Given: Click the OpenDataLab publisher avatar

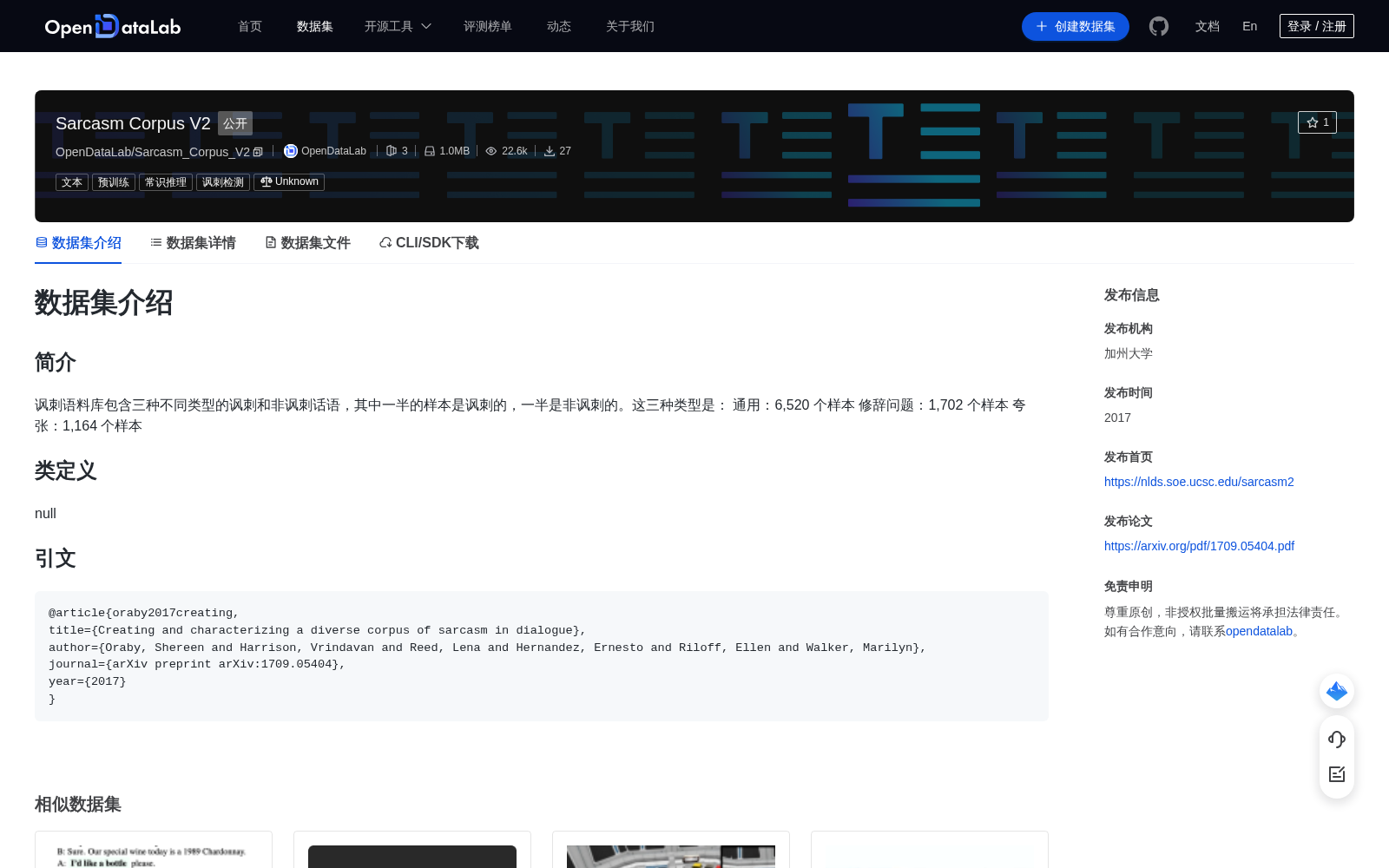Looking at the screenshot, I should tap(291, 151).
